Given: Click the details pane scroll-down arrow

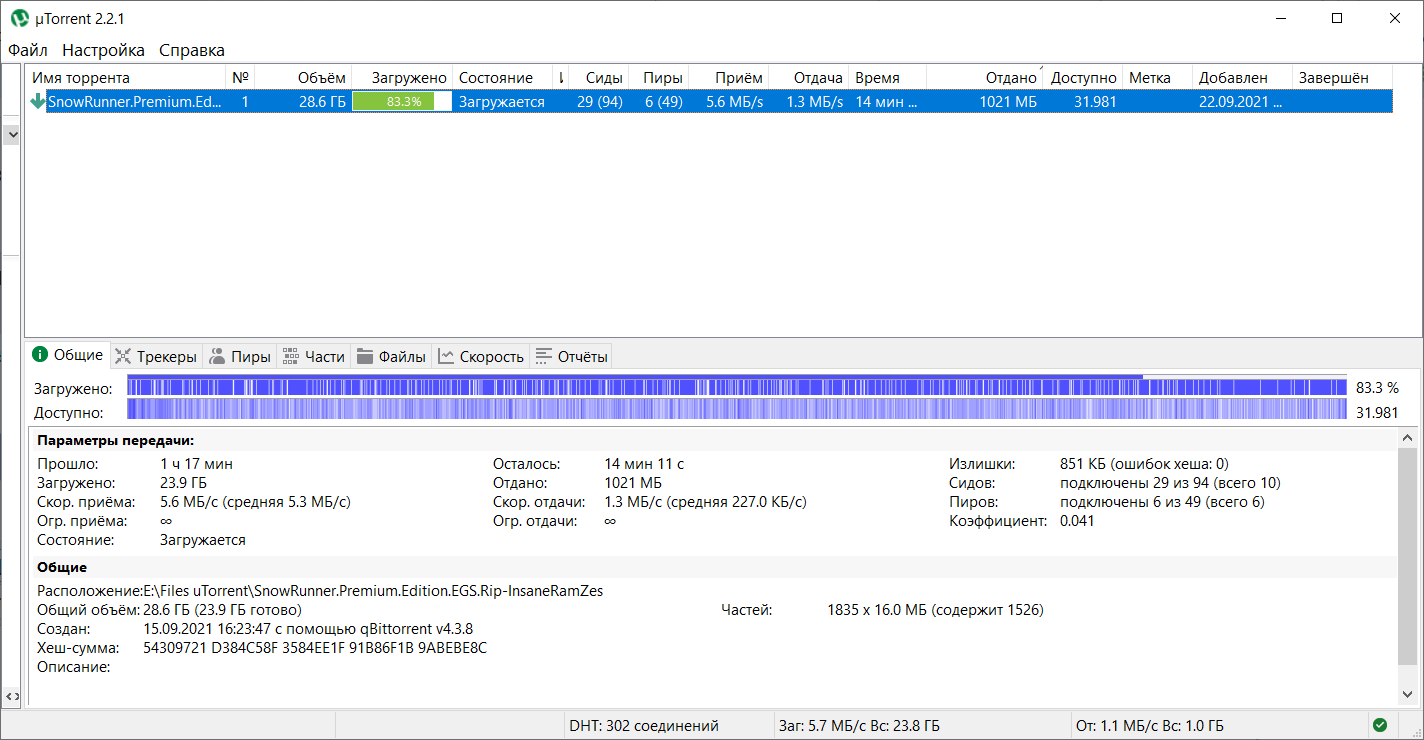Looking at the screenshot, I should (x=1410, y=695).
